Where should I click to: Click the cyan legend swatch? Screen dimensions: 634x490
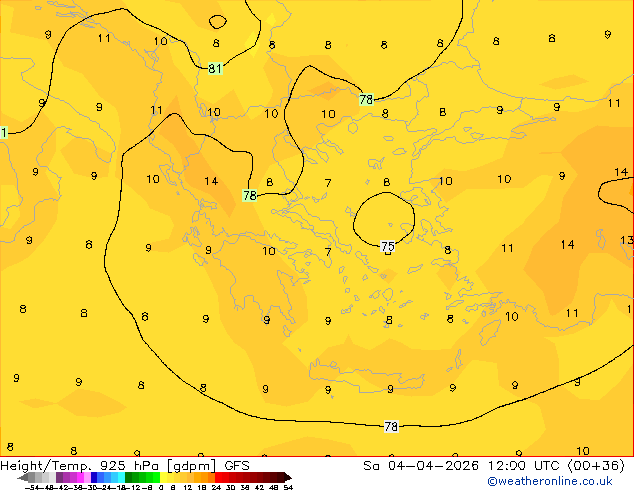tap(121, 477)
